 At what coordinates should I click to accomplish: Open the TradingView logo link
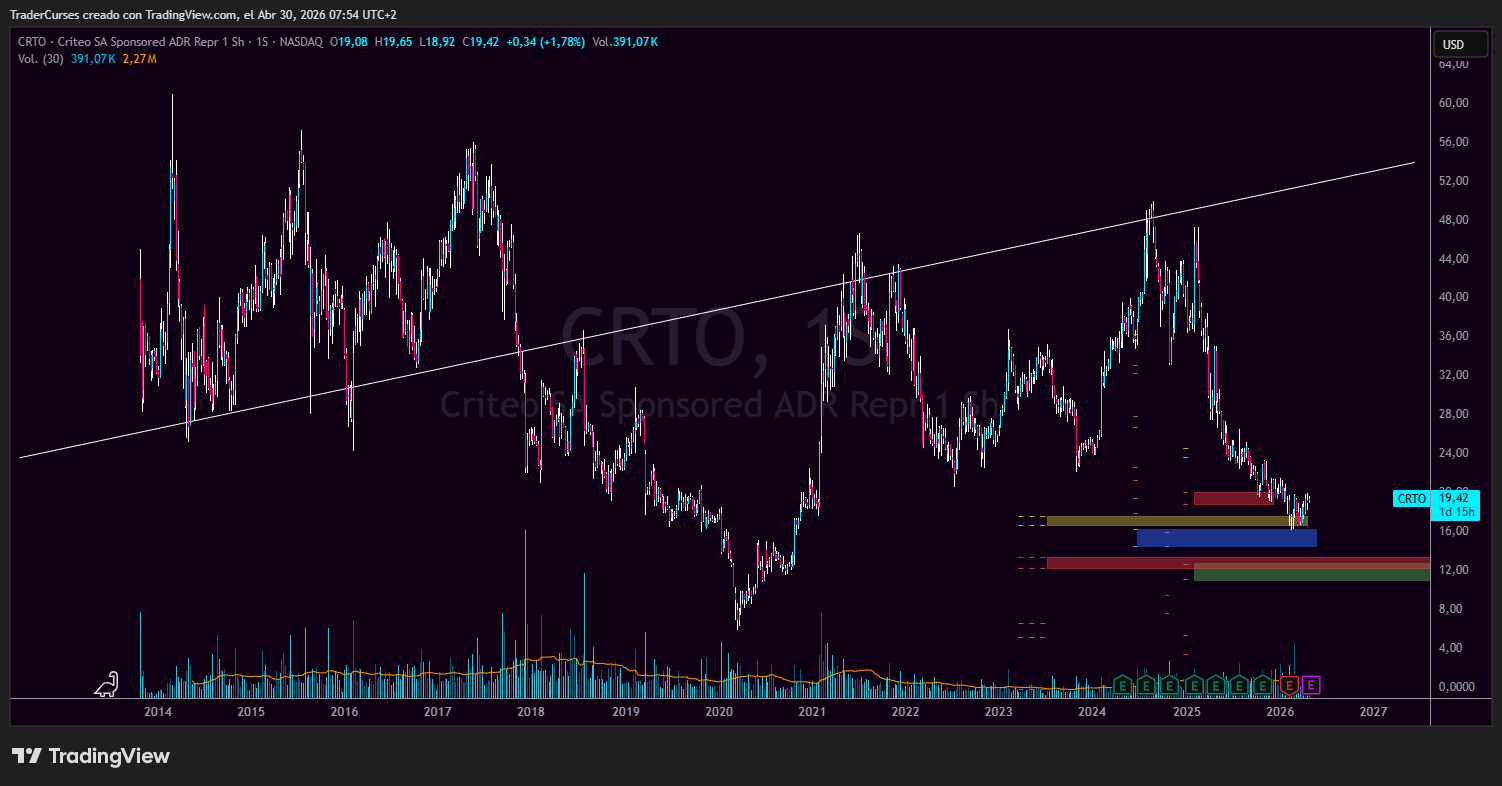[91, 756]
